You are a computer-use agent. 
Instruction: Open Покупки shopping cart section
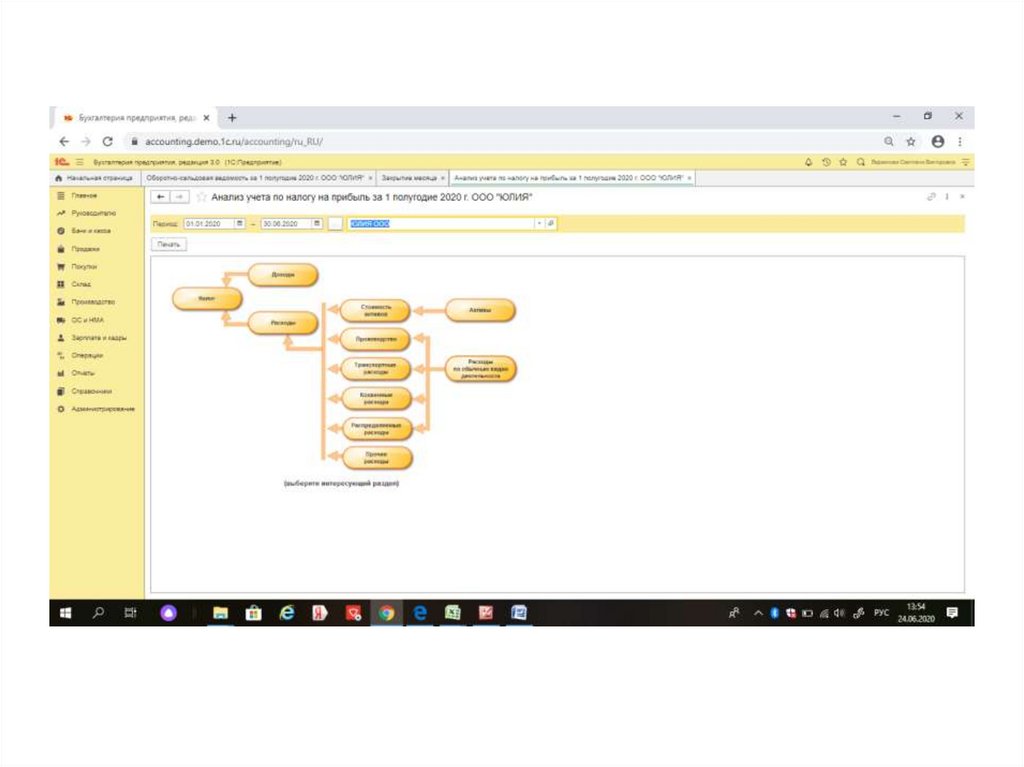pyautogui.click(x=84, y=267)
